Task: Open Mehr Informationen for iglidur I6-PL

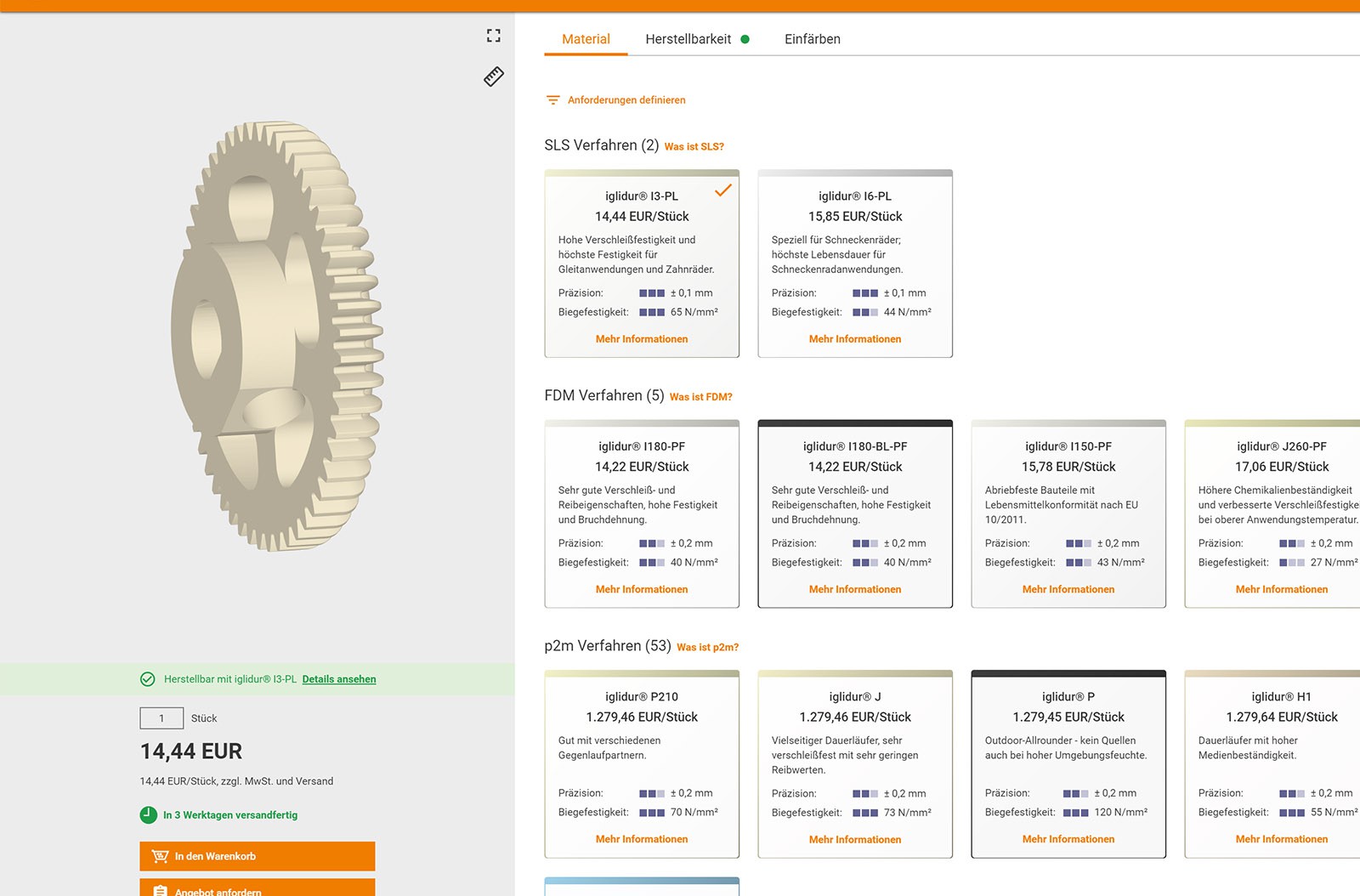Action: click(855, 339)
